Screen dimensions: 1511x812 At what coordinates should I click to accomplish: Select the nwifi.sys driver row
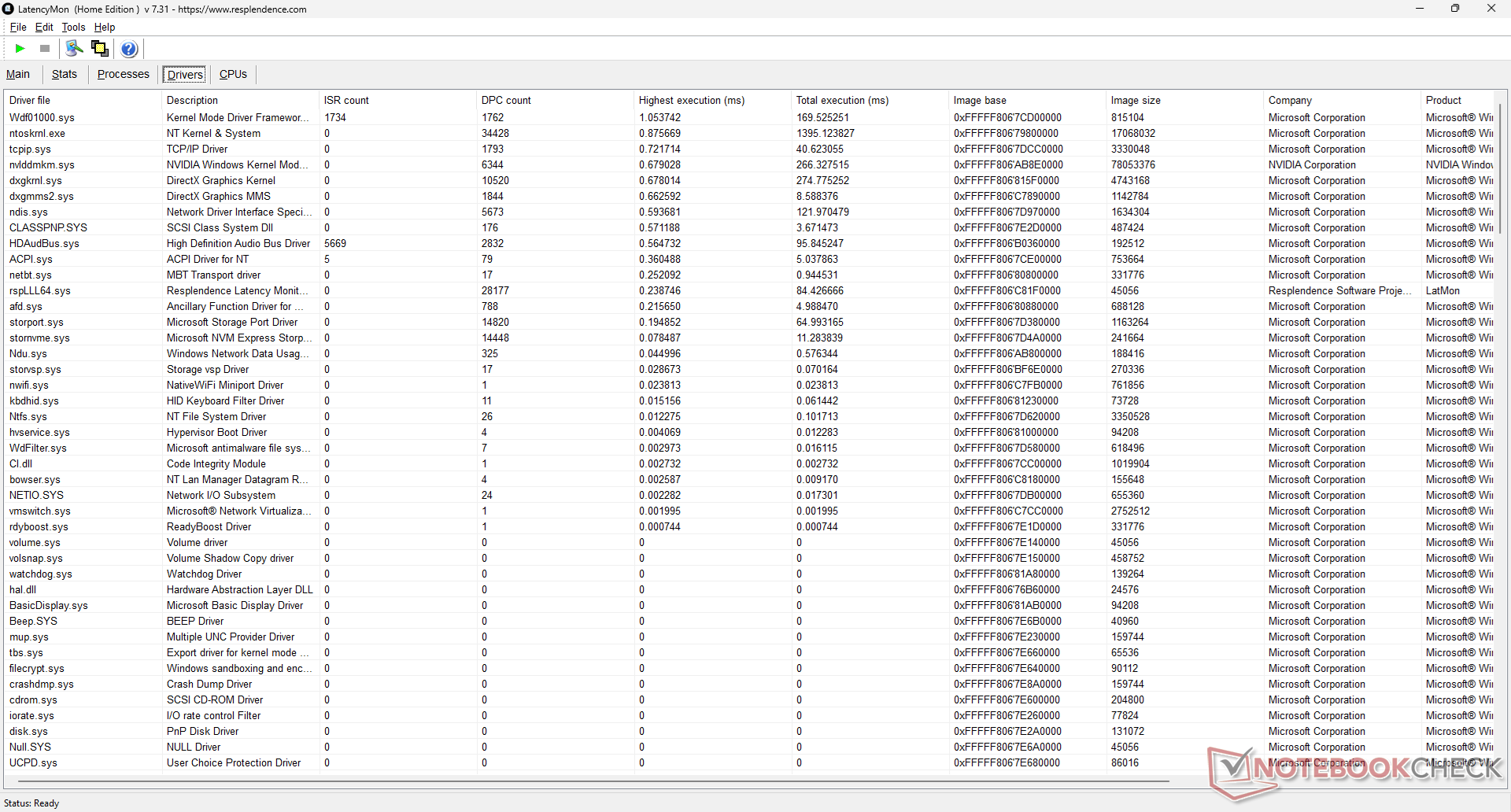coord(749,385)
